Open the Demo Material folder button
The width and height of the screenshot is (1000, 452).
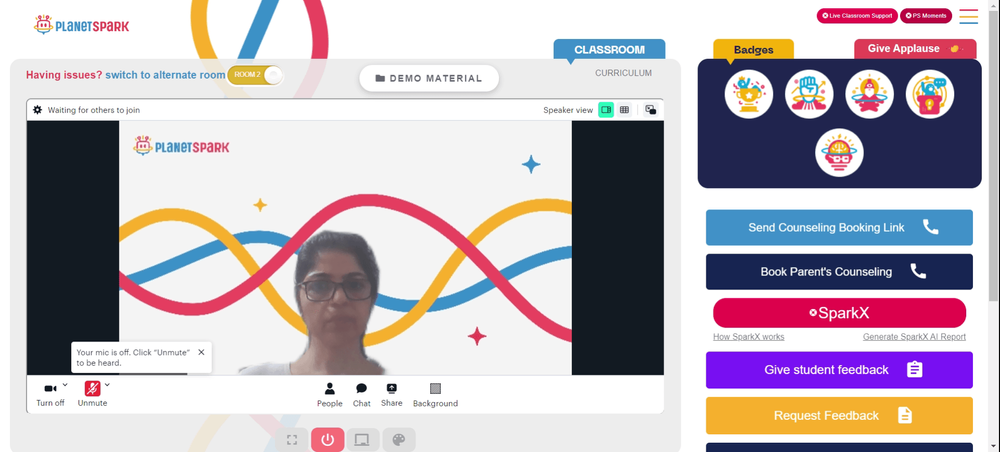click(x=429, y=78)
